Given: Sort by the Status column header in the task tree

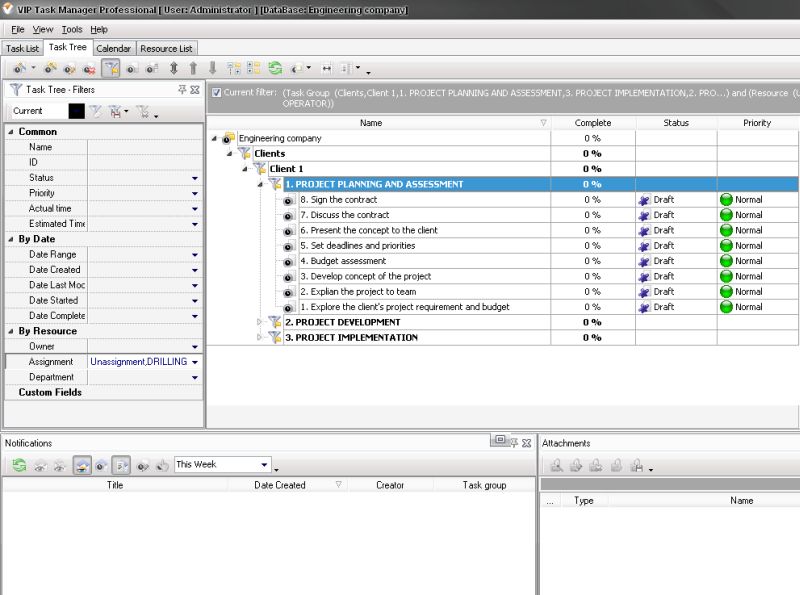Looking at the screenshot, I should pyautogui.click(x=676, y=123).
